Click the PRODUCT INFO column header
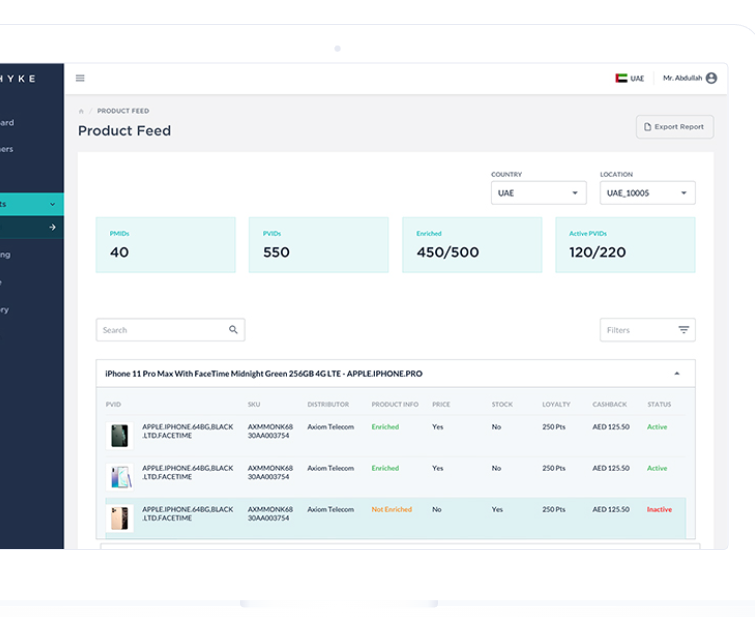755x617 pixels. [395, 404]
